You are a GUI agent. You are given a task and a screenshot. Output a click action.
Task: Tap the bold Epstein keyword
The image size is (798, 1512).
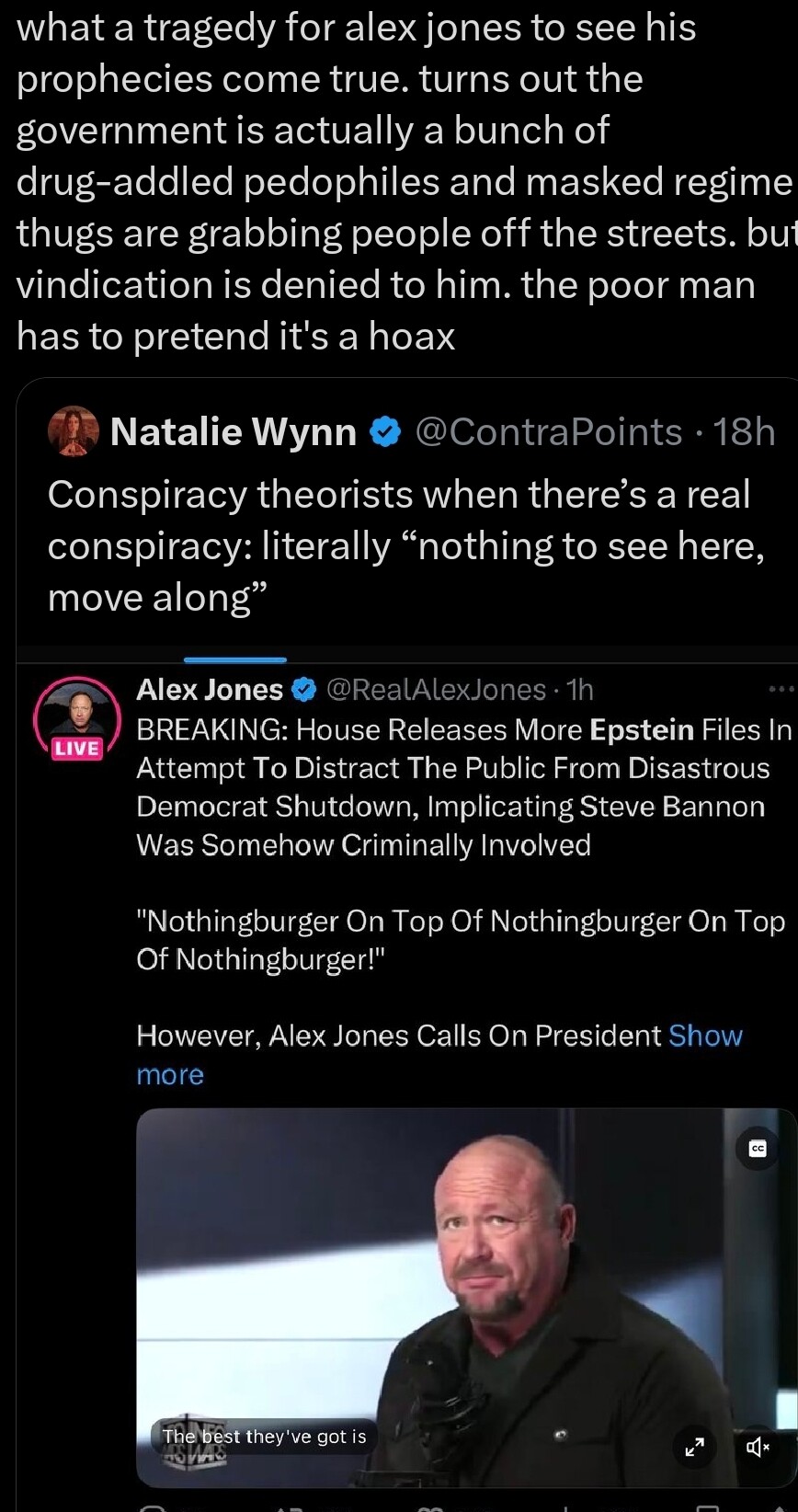tap(642, 729)
